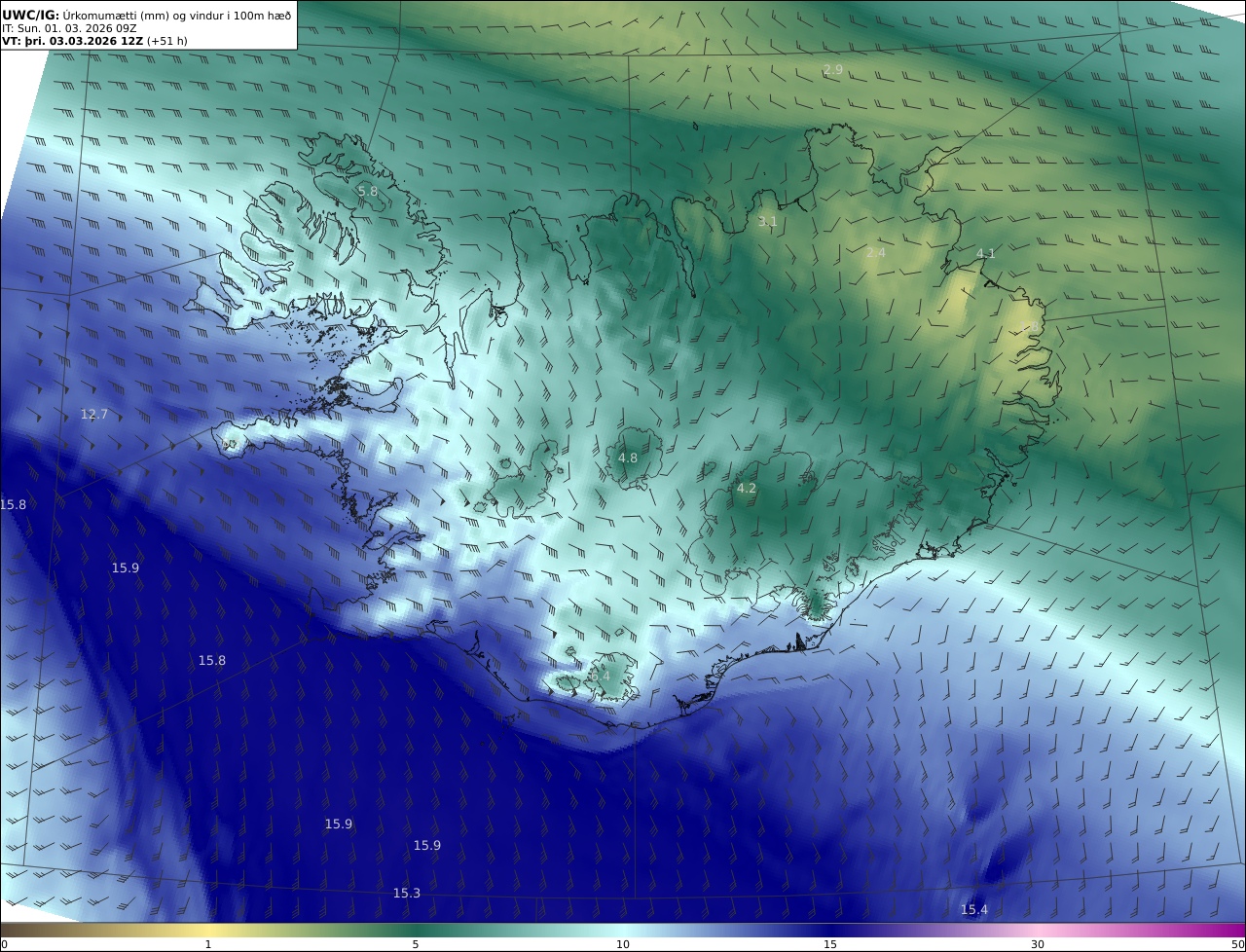Viewport: 1246px width, 952px height.
Task: Click the 15.3 value label on the map
Action: [x=407, y=893]
